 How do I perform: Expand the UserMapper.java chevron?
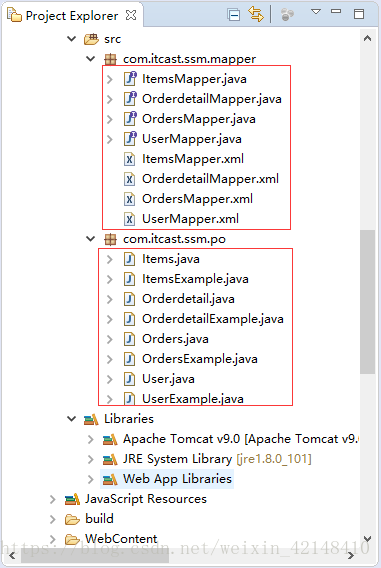click(110, 139)
